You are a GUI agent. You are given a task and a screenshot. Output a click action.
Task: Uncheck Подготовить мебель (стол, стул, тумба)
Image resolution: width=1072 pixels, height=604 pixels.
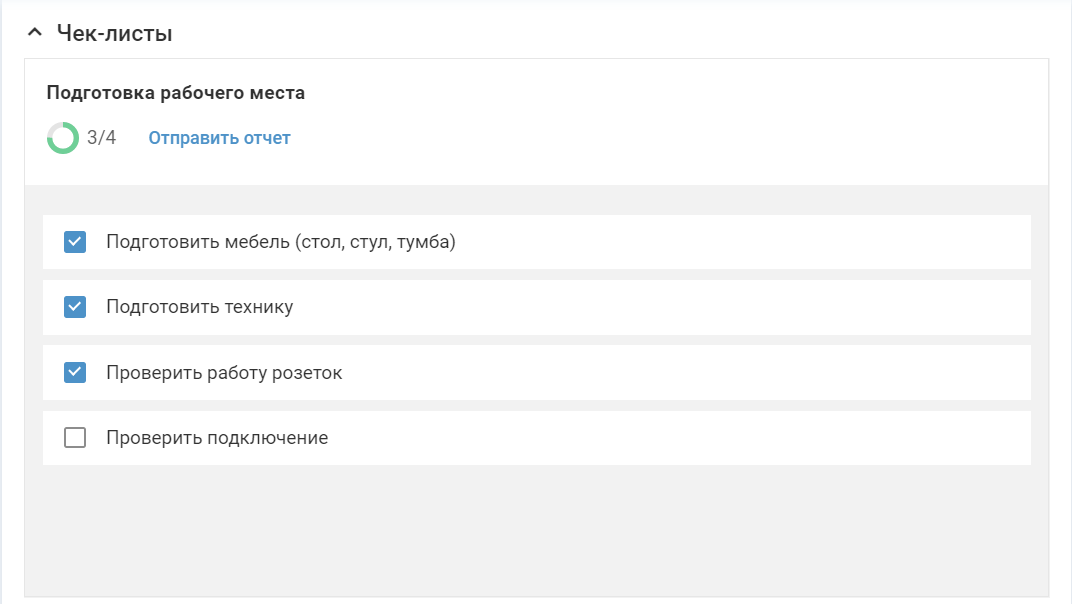click(x=75, y=242)
